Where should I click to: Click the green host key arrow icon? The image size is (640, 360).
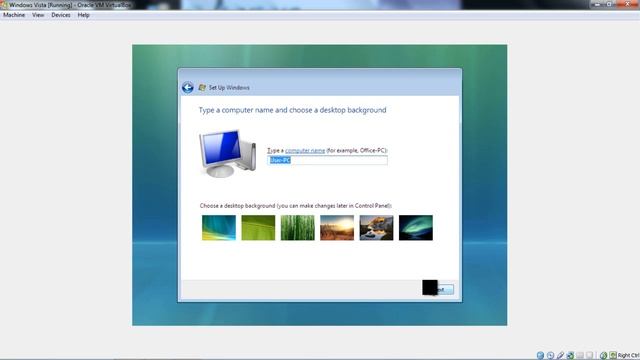613,356
